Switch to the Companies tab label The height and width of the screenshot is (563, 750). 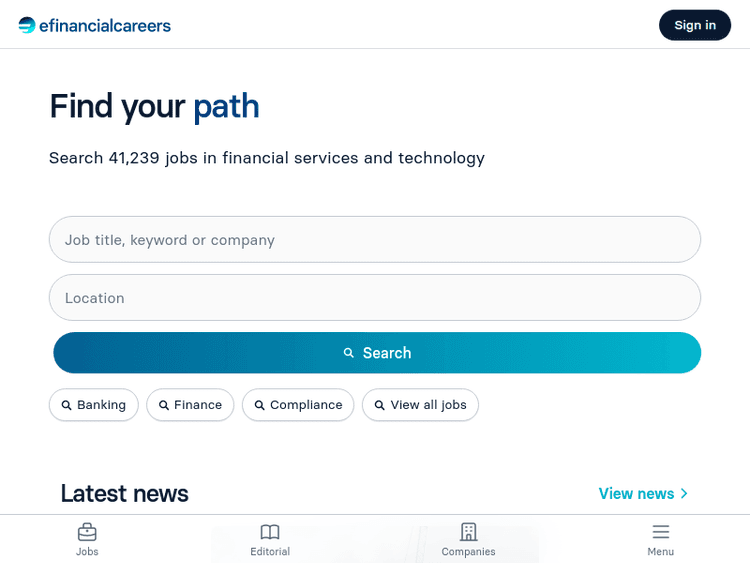tap(468, 552)
